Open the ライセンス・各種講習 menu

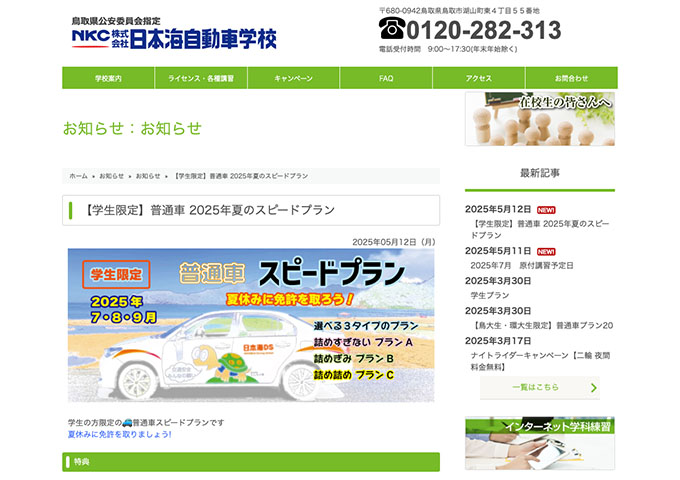coord(200,78)
